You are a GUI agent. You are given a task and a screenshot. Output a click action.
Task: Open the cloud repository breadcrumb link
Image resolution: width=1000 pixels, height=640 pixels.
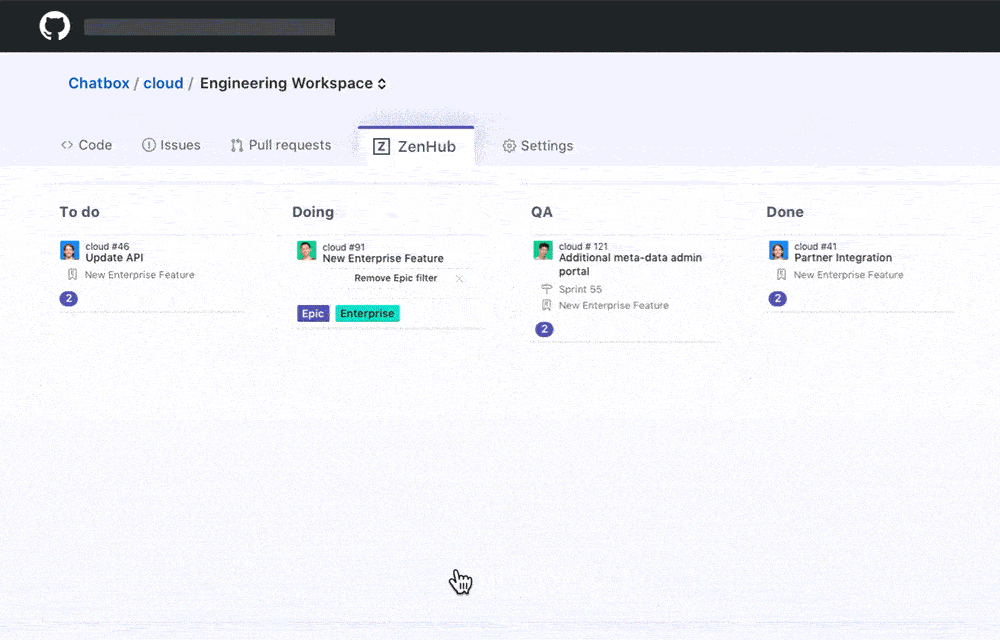(163, 84)
